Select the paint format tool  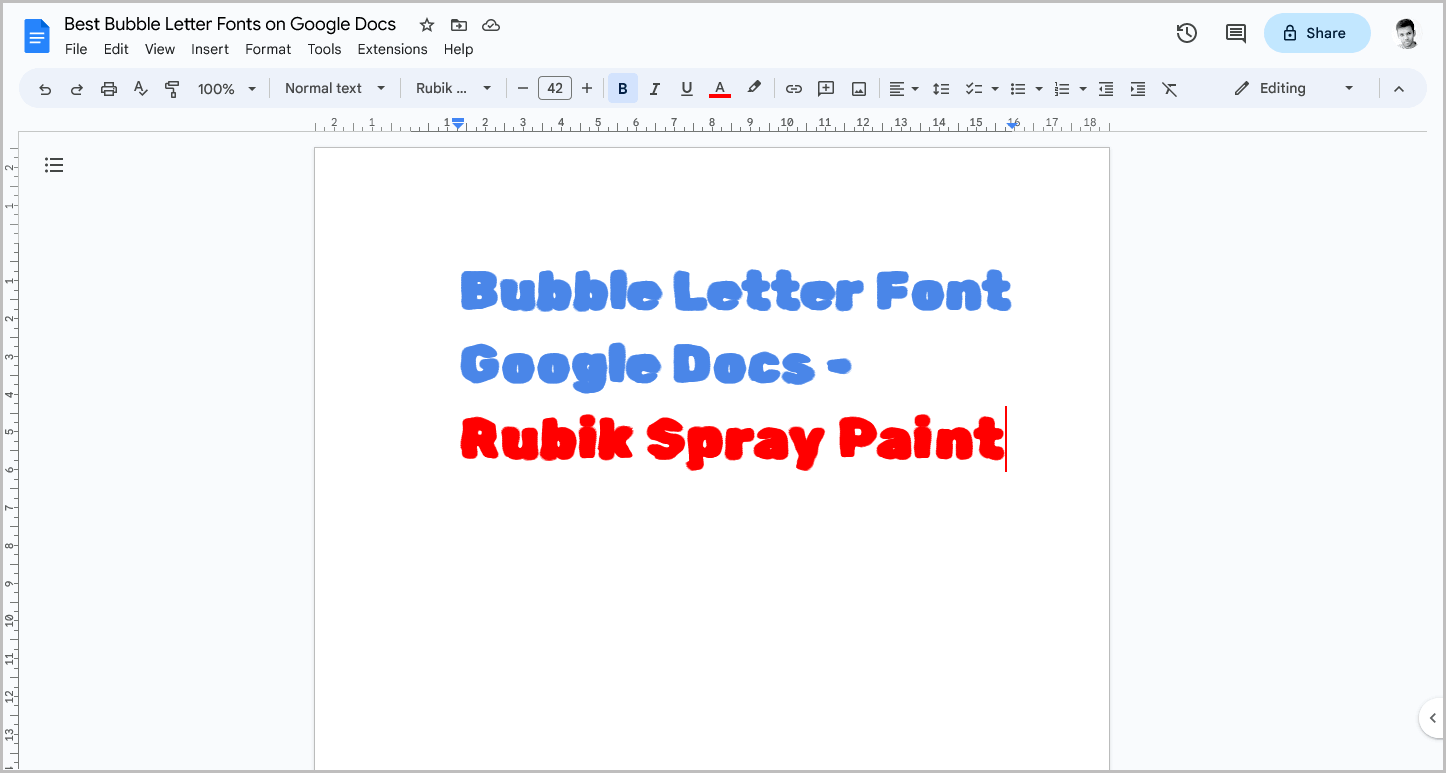click(172, 88)
